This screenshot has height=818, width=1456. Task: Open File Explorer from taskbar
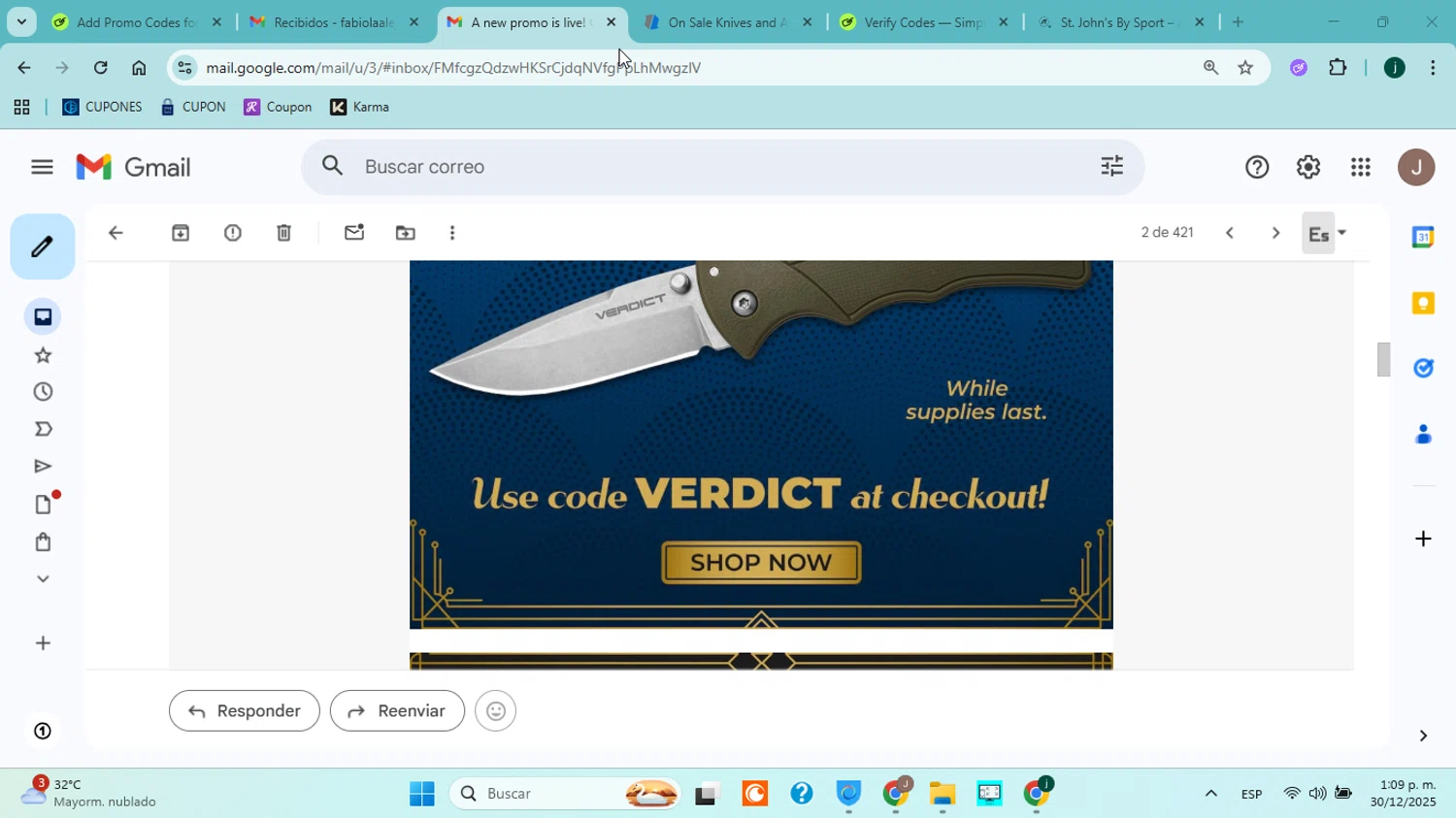[x=943, y=794]
